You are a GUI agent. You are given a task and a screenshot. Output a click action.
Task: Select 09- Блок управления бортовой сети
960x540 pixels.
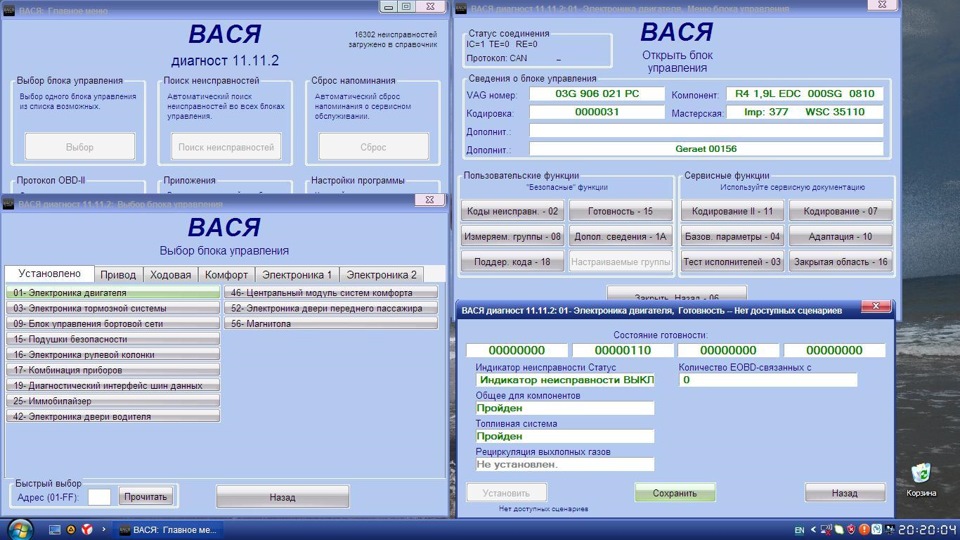[x=113, y=323]
